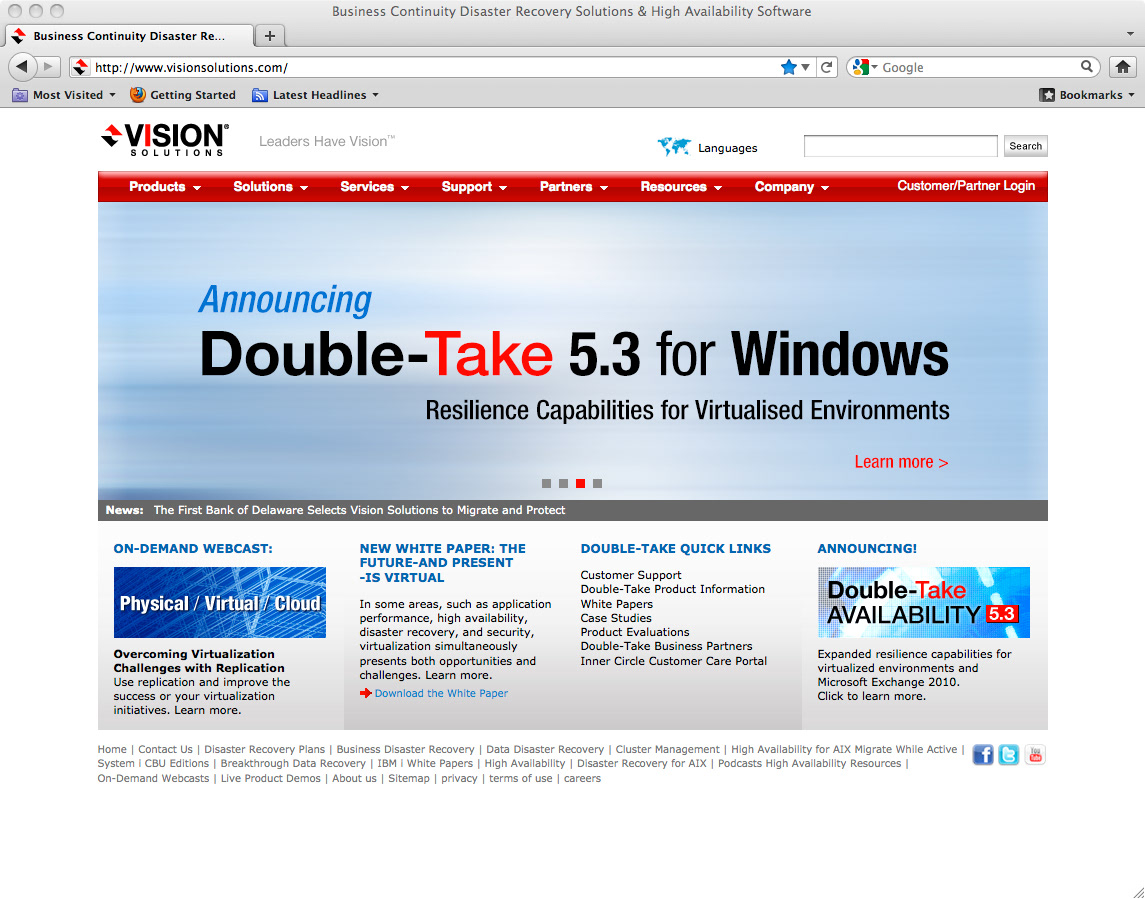Screen dimensions: 1145x899
Task: Open Live Product Demos footer link
Action: click(270, 779)
